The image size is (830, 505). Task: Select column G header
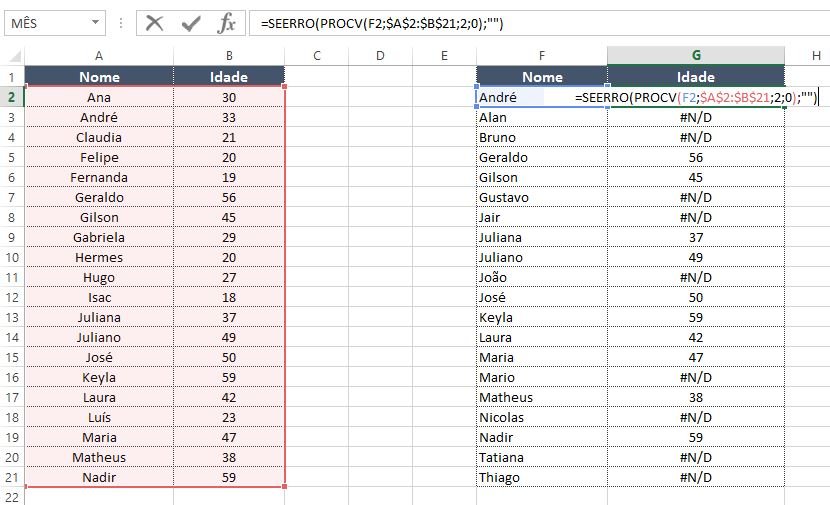[x=695, y=56]
